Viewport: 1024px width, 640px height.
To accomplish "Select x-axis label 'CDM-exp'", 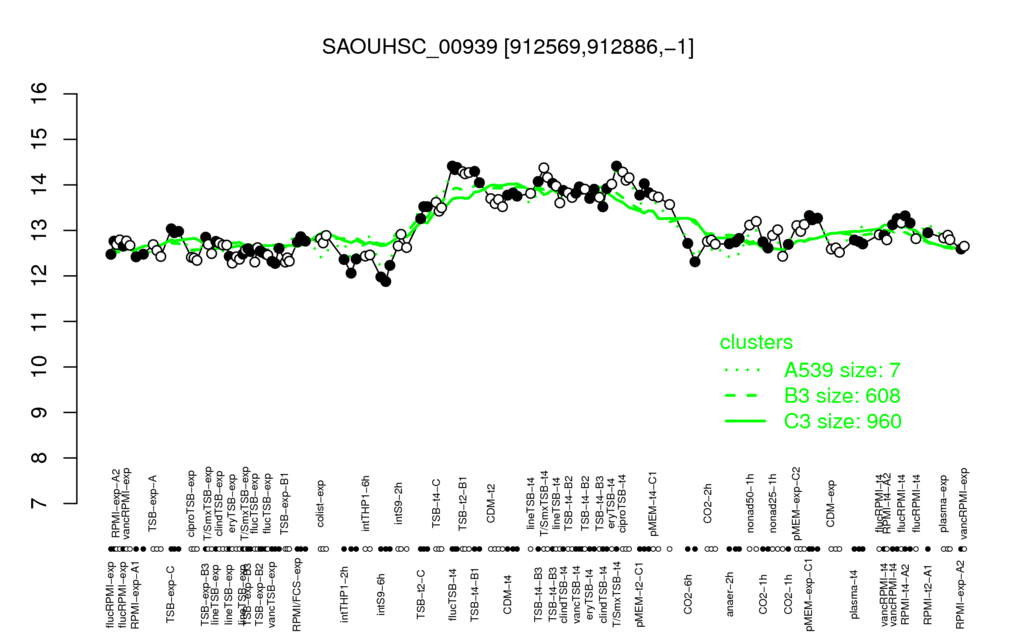I will [831, 502].
